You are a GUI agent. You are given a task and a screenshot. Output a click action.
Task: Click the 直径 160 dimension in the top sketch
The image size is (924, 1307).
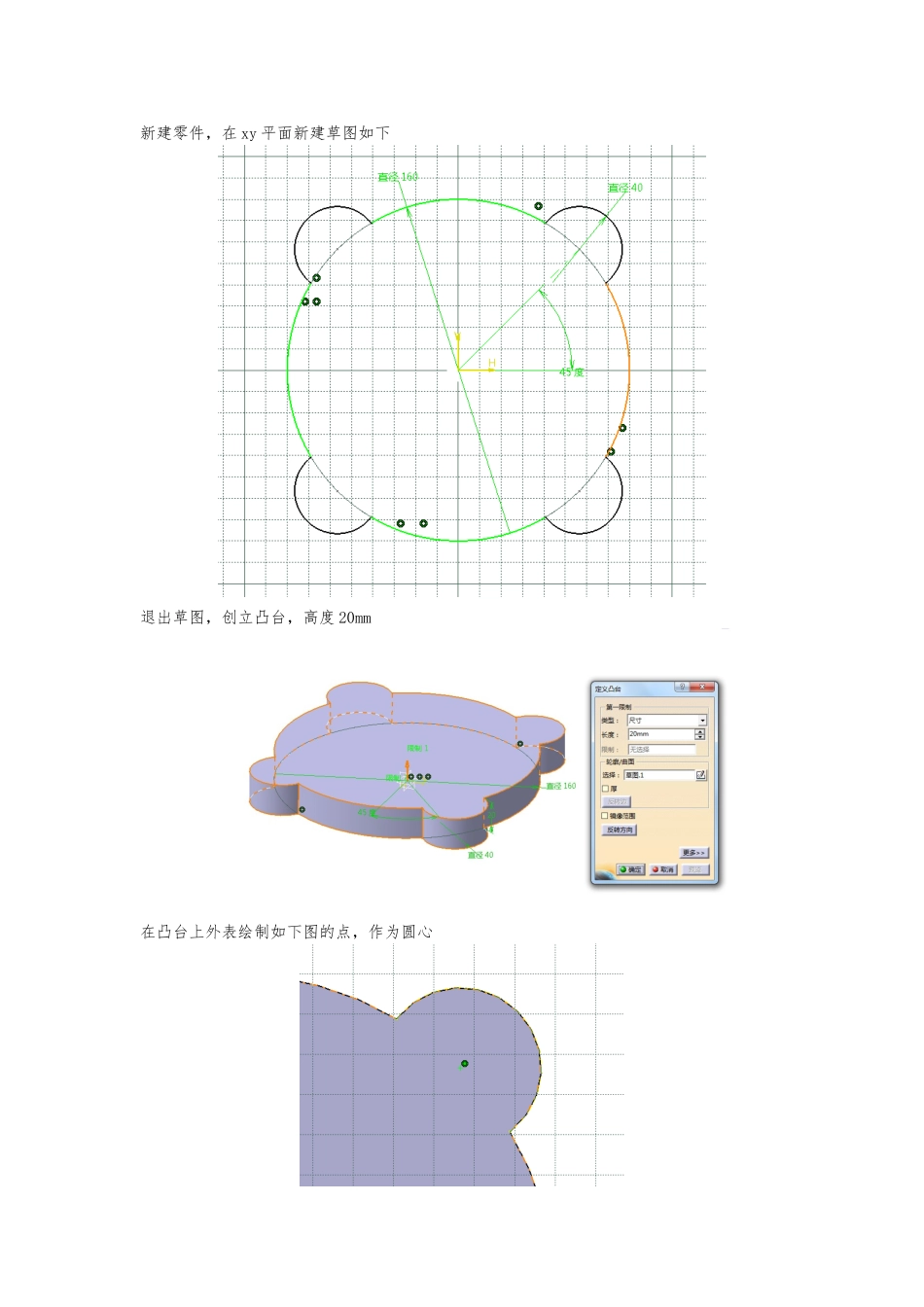tap(398, 177)
